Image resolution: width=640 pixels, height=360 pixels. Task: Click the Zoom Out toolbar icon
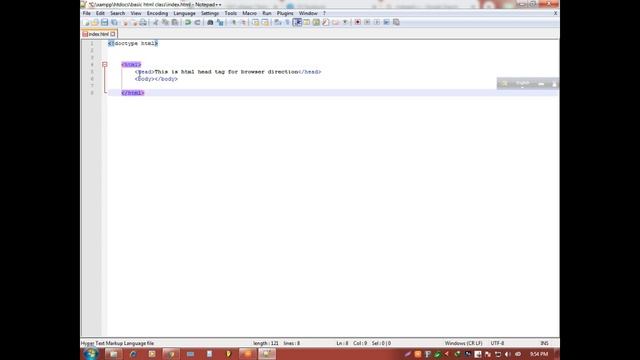coord(243,22)
